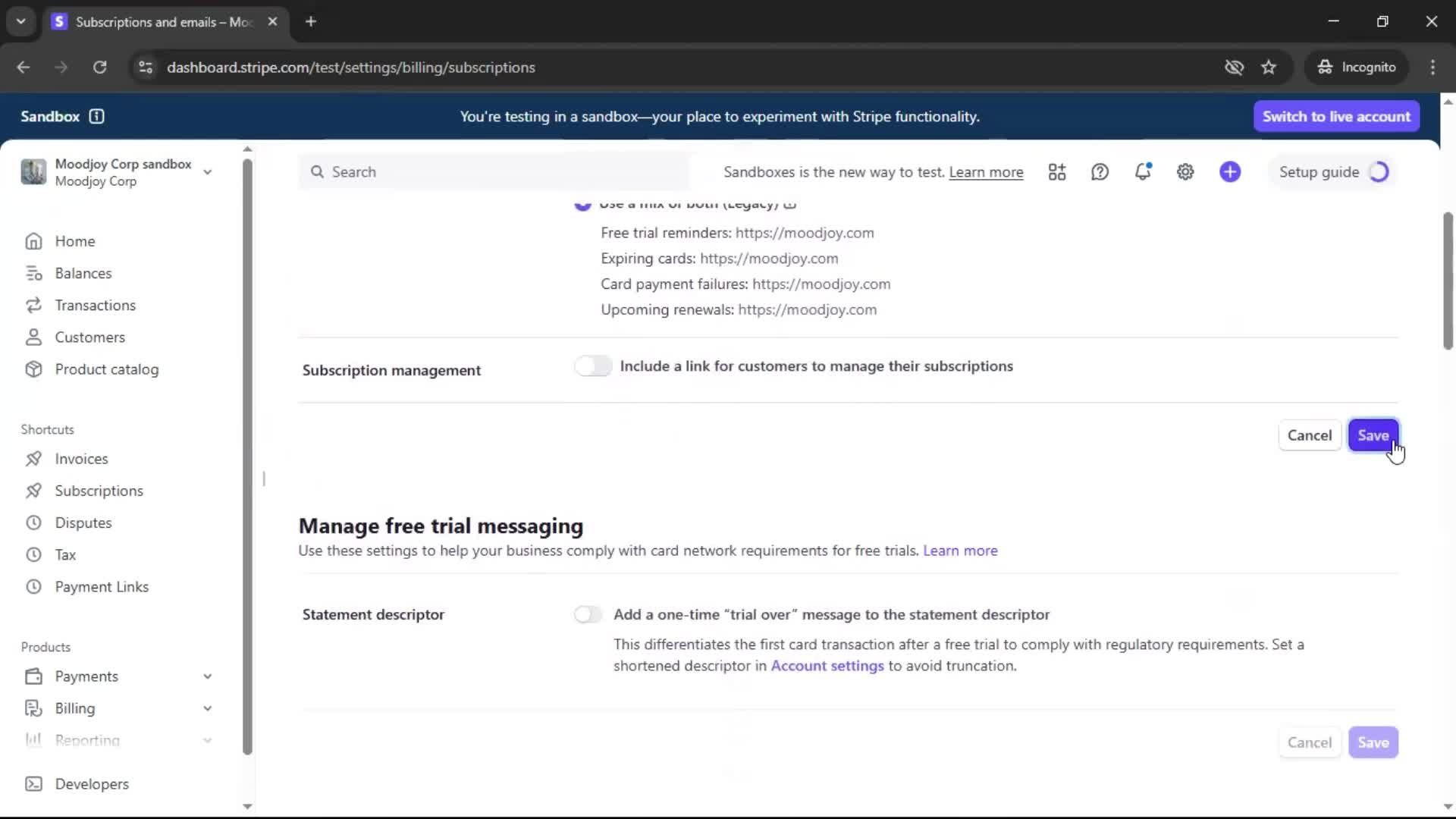
Task: Toggle the trial over statement descriptor switch
Action: point(588,614)
